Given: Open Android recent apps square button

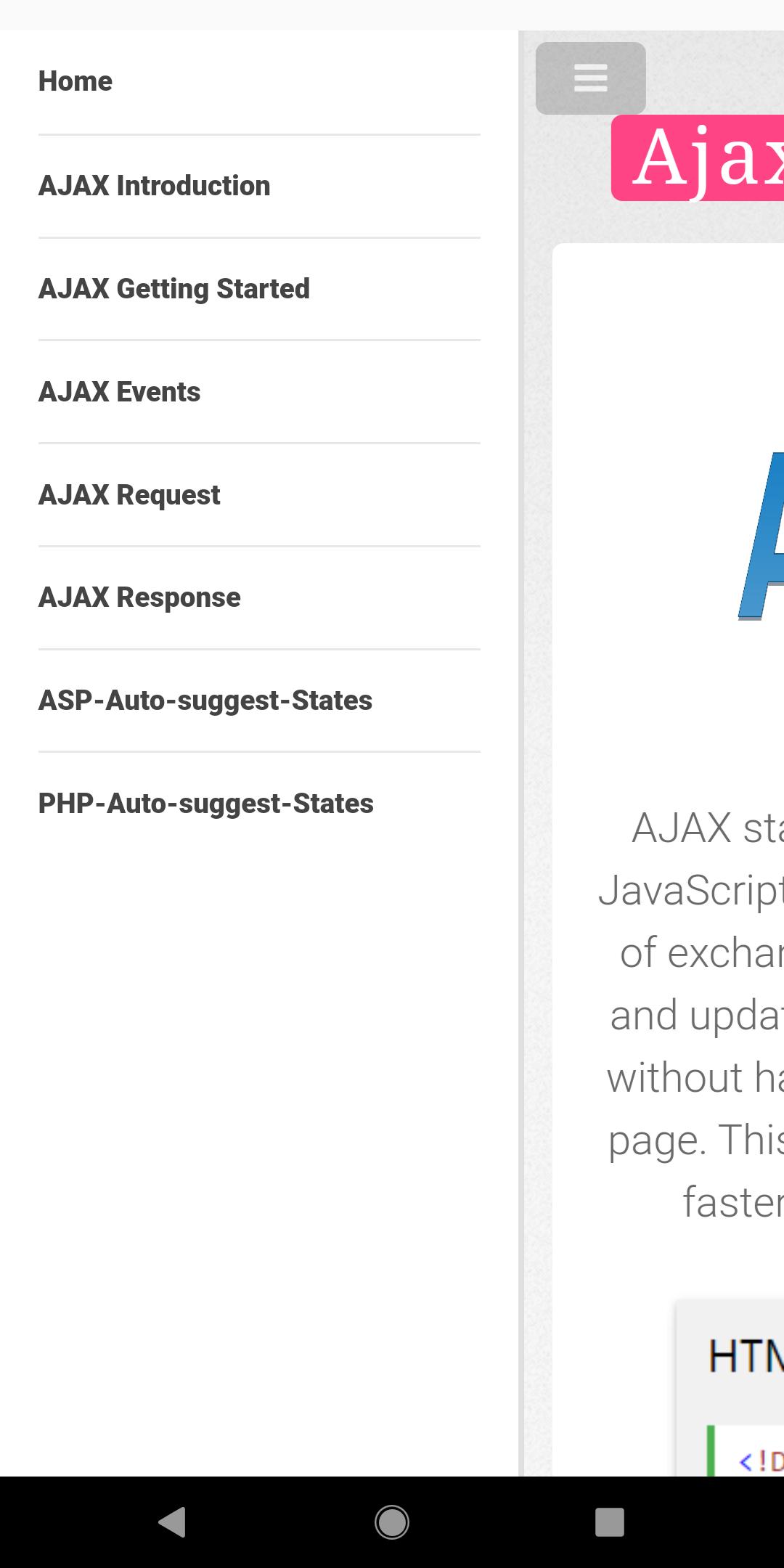Looking at the screenshot, I should [x=610, y=1522].
